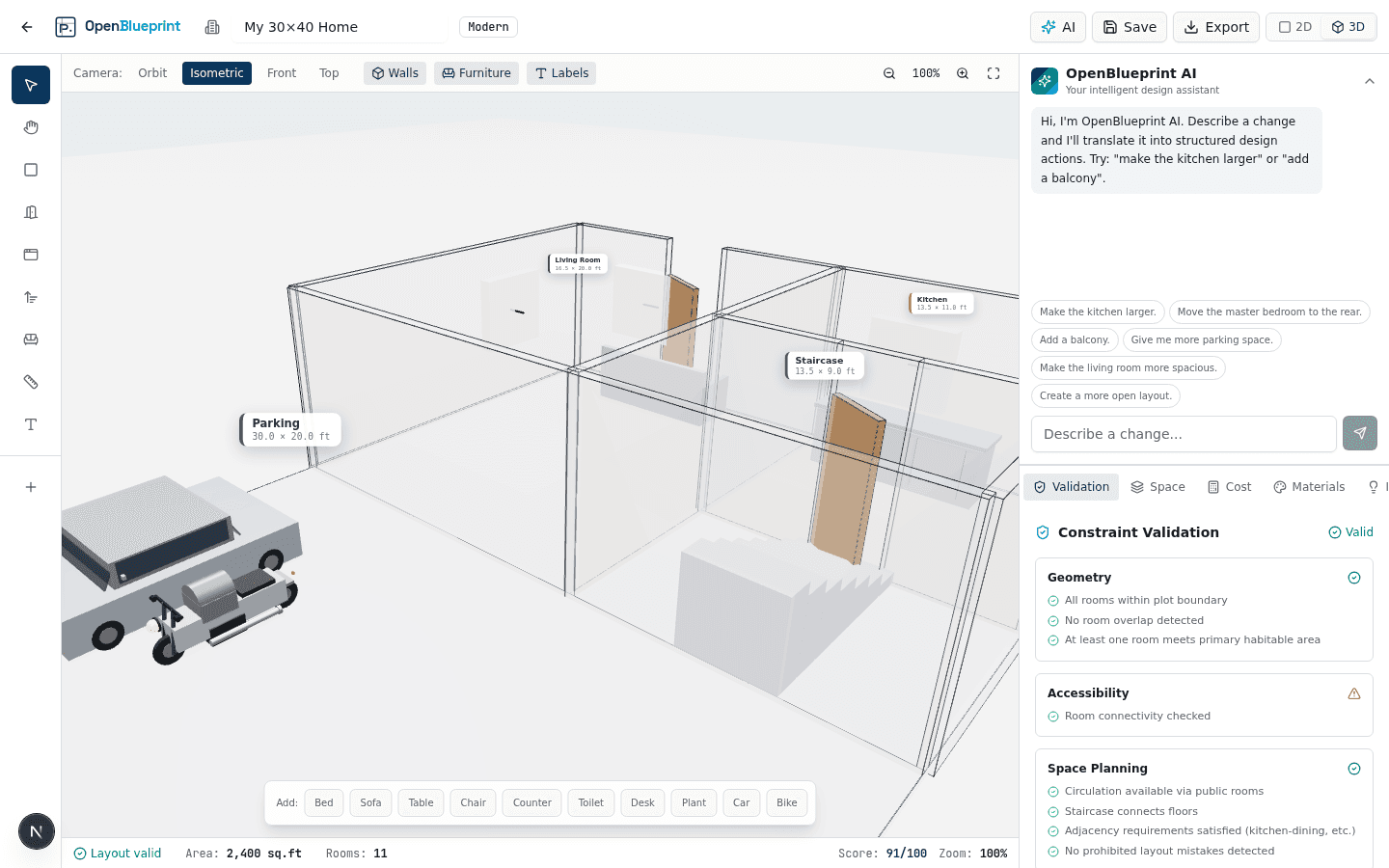
Task: Click the Geometry passed check icon
Action: pyautogui.click(x=1354, y=578)
